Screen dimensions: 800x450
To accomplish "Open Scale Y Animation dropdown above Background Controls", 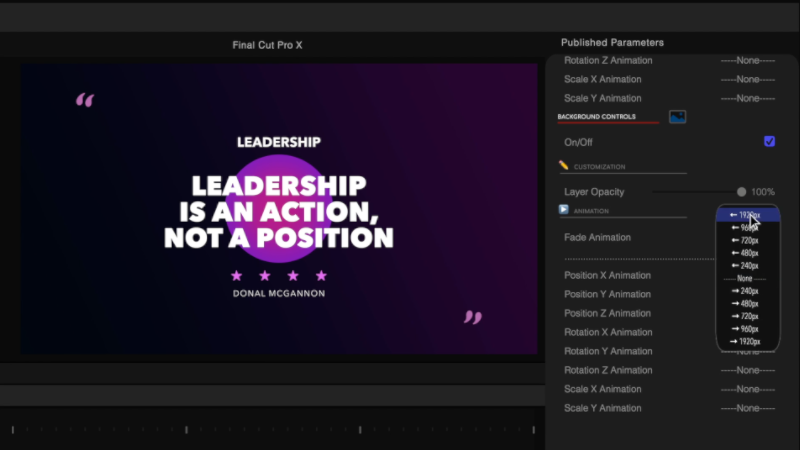I will tap(747, 98).
